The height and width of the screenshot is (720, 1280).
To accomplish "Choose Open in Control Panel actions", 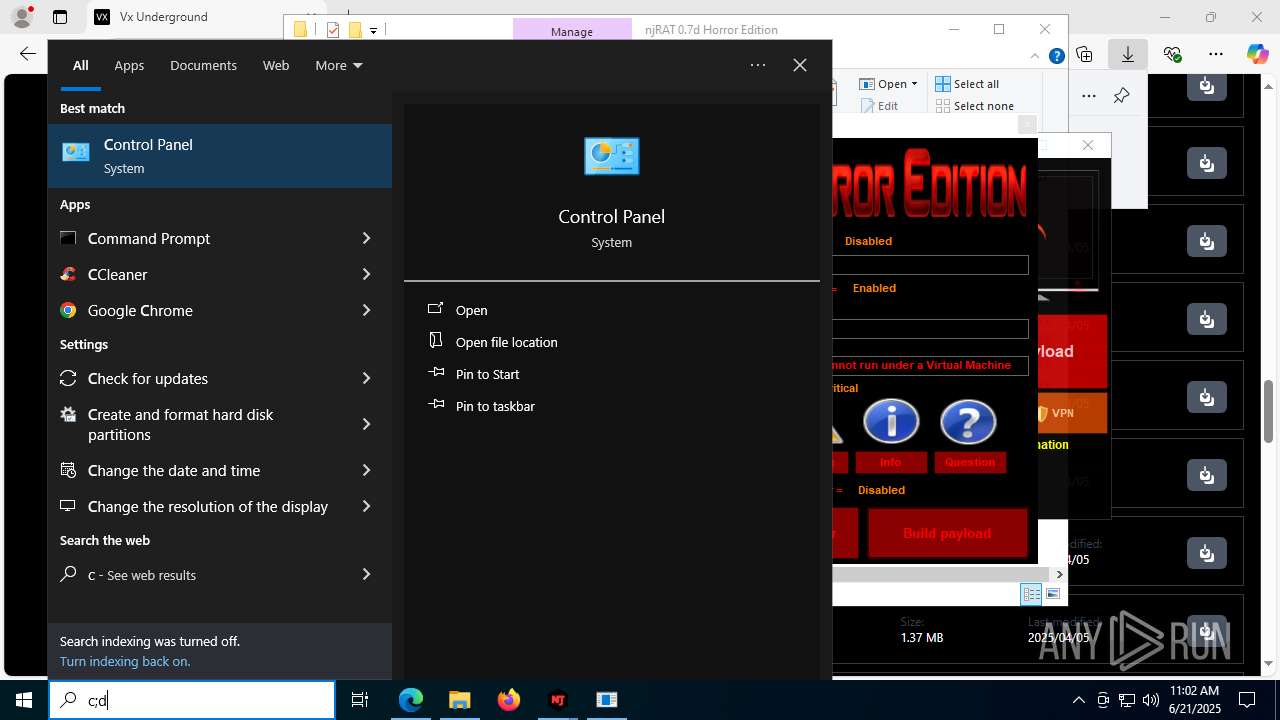I will (x=471, y=310).
